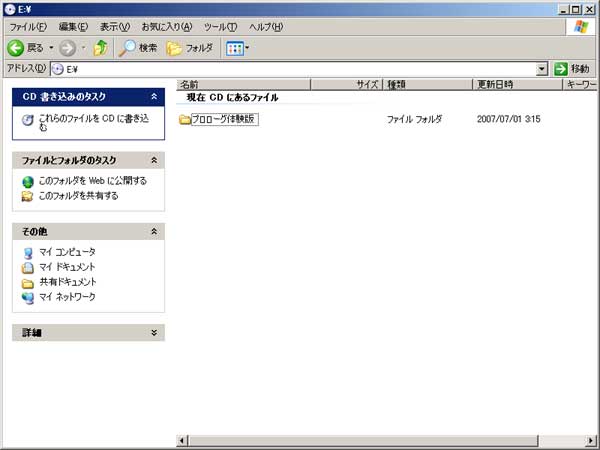Click the horizontal scrollbar track
This screenshot has height=450, width=600.
(x=562, y=440)
